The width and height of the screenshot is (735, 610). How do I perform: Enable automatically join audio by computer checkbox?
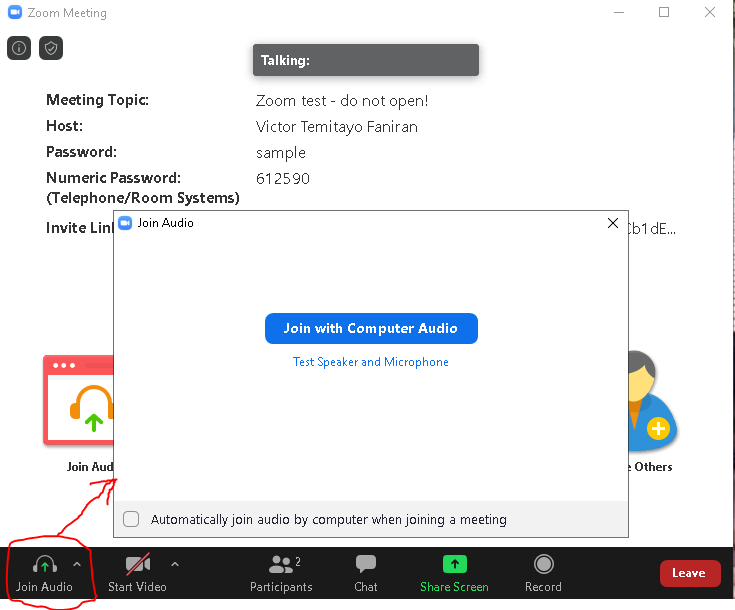coord(131,519)
